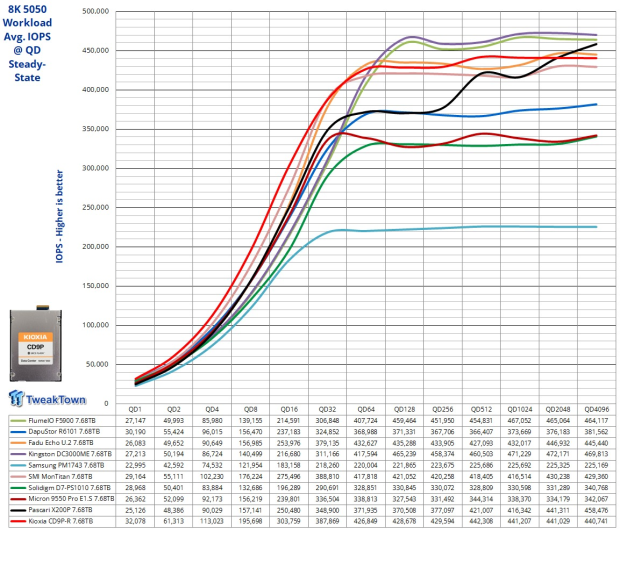The image size is (620, 568).
Task: Click the 'DapuStor R6101 7.68TB' legend label
Action: 64,432
